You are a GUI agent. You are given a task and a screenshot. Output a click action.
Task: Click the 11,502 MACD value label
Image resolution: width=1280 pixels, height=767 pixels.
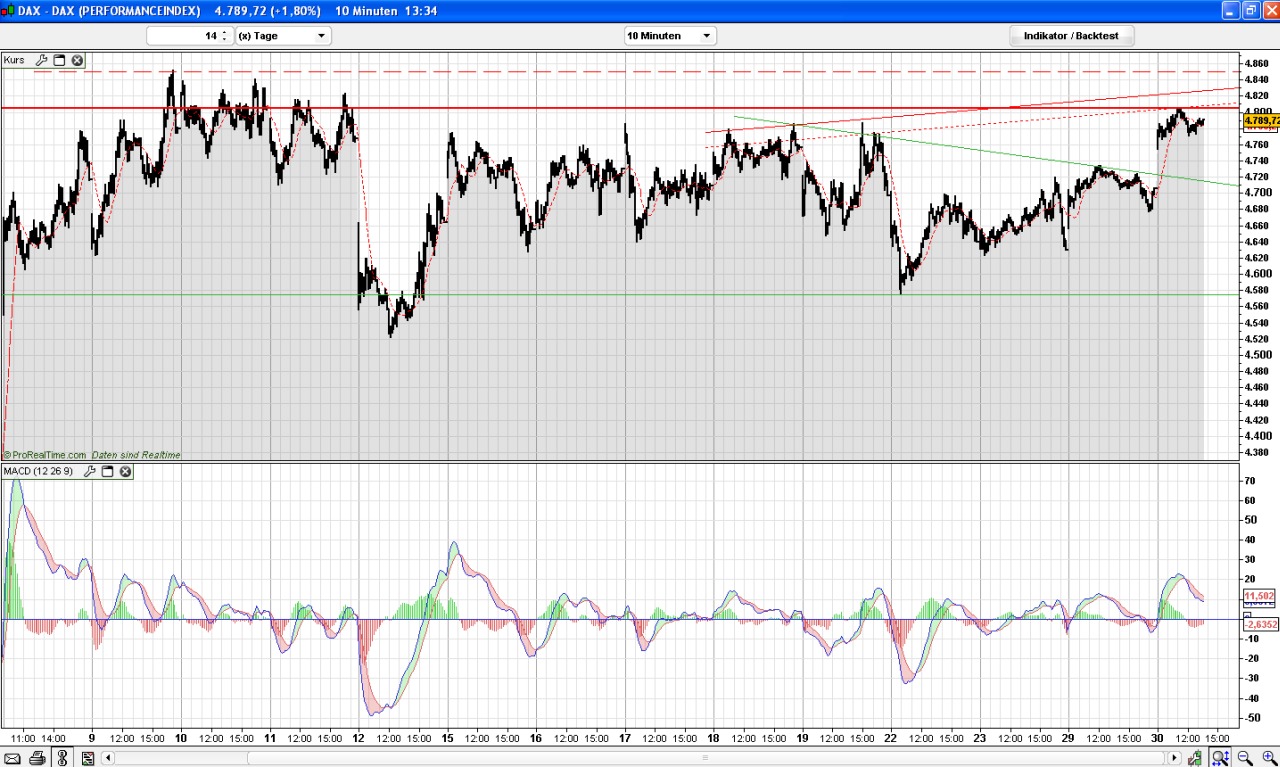pyautogui.click(x=1258, y=596)
